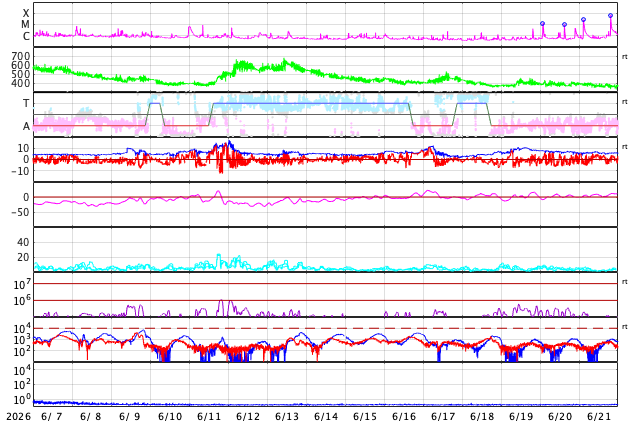Screen dimensions: 634x424
Task: Click the 0 tick on the magenta index panel
Action: click(27, 197)
